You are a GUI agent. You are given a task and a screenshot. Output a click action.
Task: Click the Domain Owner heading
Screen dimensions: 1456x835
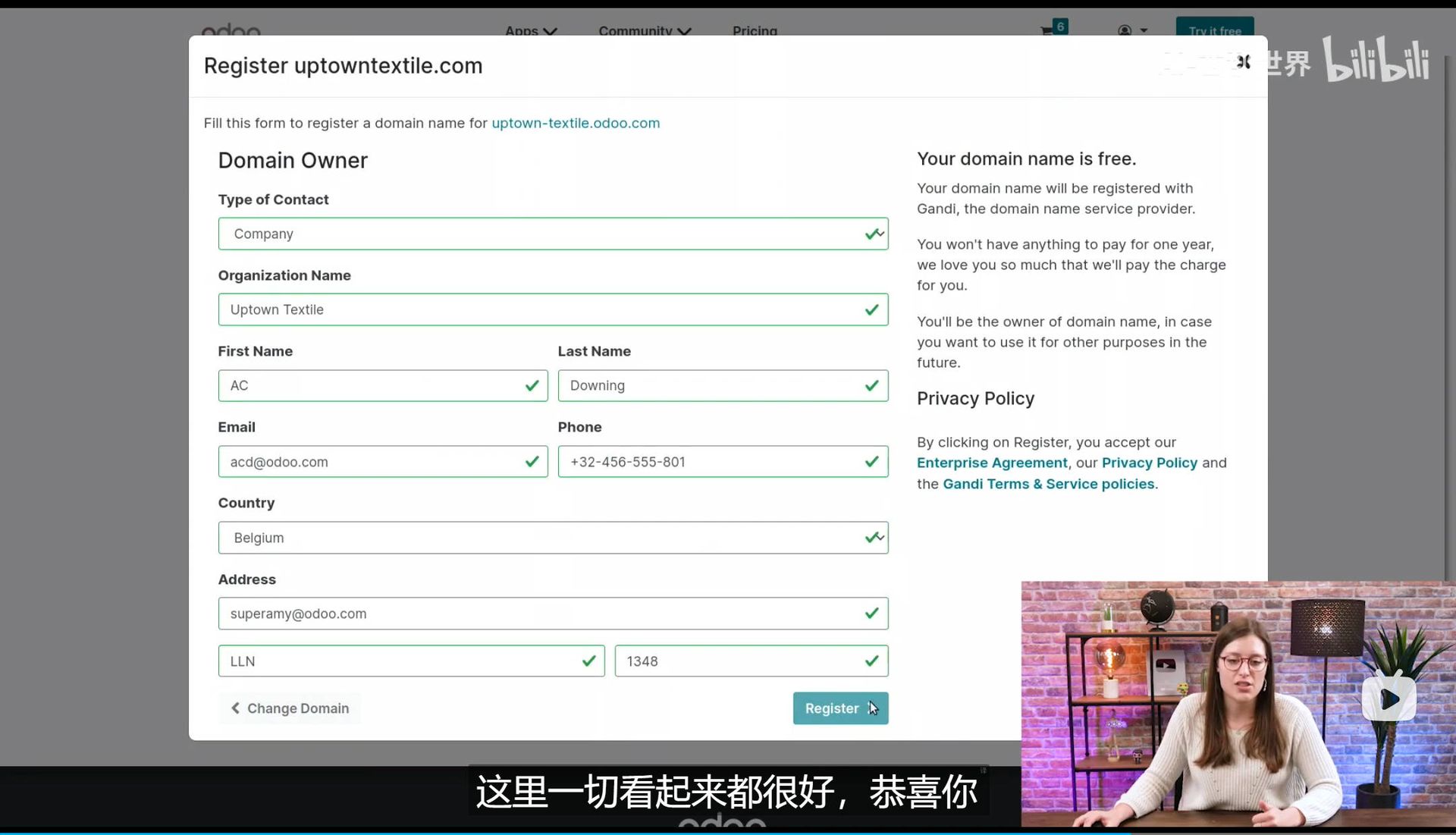point(293,161)
